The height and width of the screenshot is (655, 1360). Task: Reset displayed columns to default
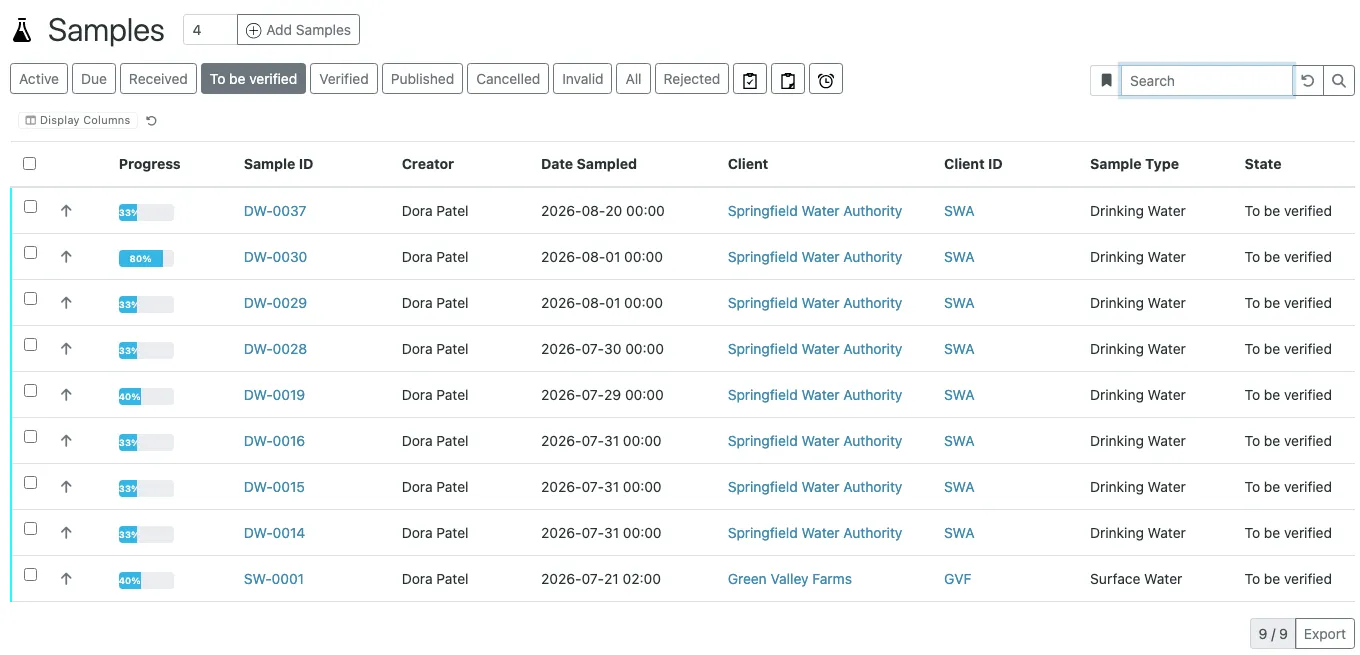point(152,121)
